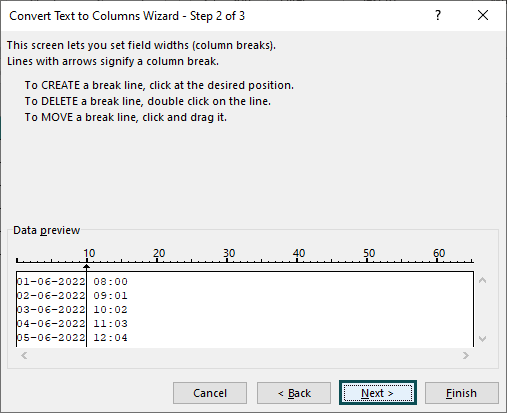Click Finish to complete the wizard
The width and height of the screenshot is (507, 413).
click(462, 393)
